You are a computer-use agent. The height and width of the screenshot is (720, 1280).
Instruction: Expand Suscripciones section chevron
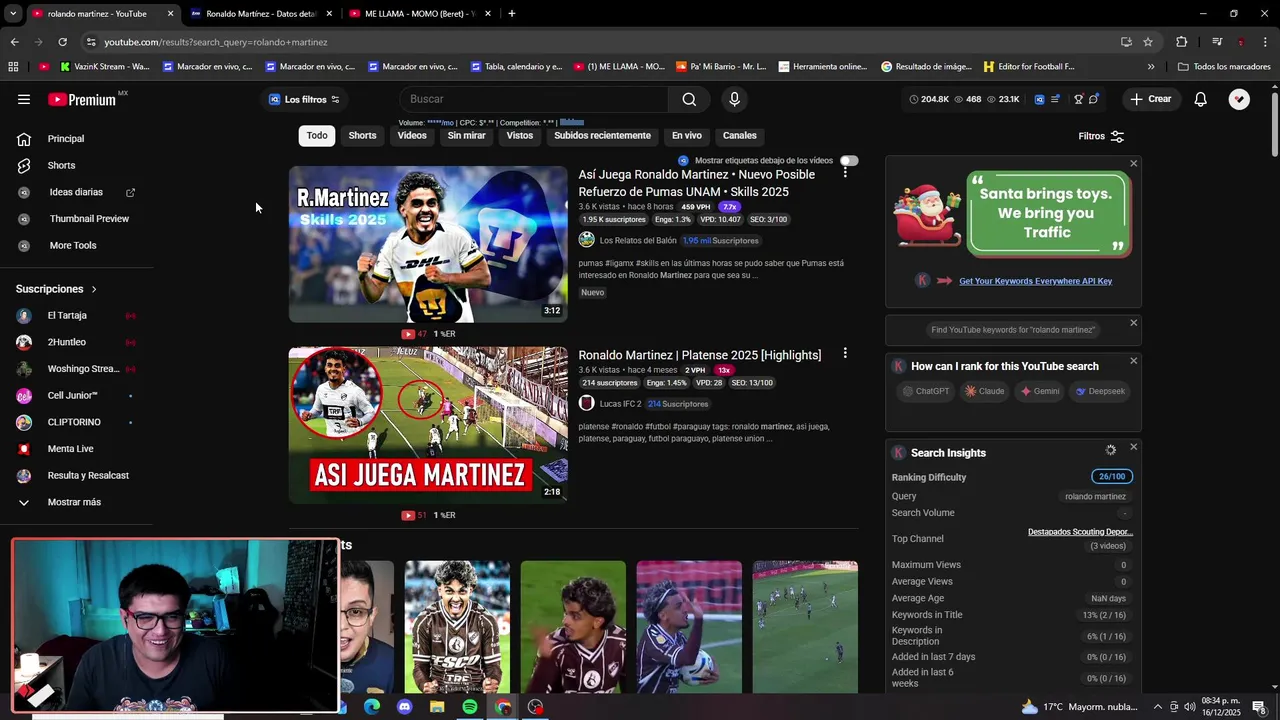coord(94,289)
